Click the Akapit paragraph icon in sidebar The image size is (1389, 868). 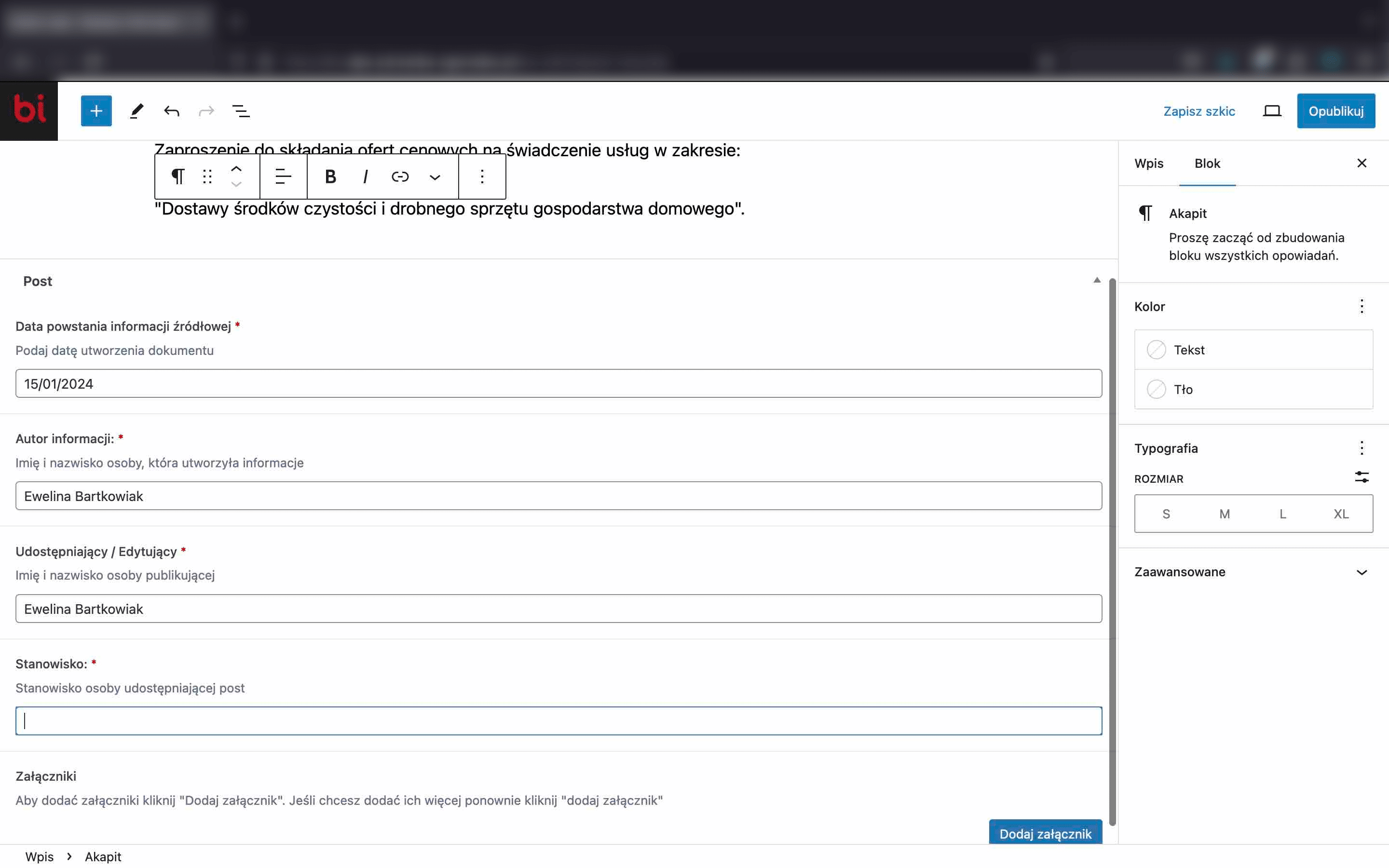coord(1145,213)
